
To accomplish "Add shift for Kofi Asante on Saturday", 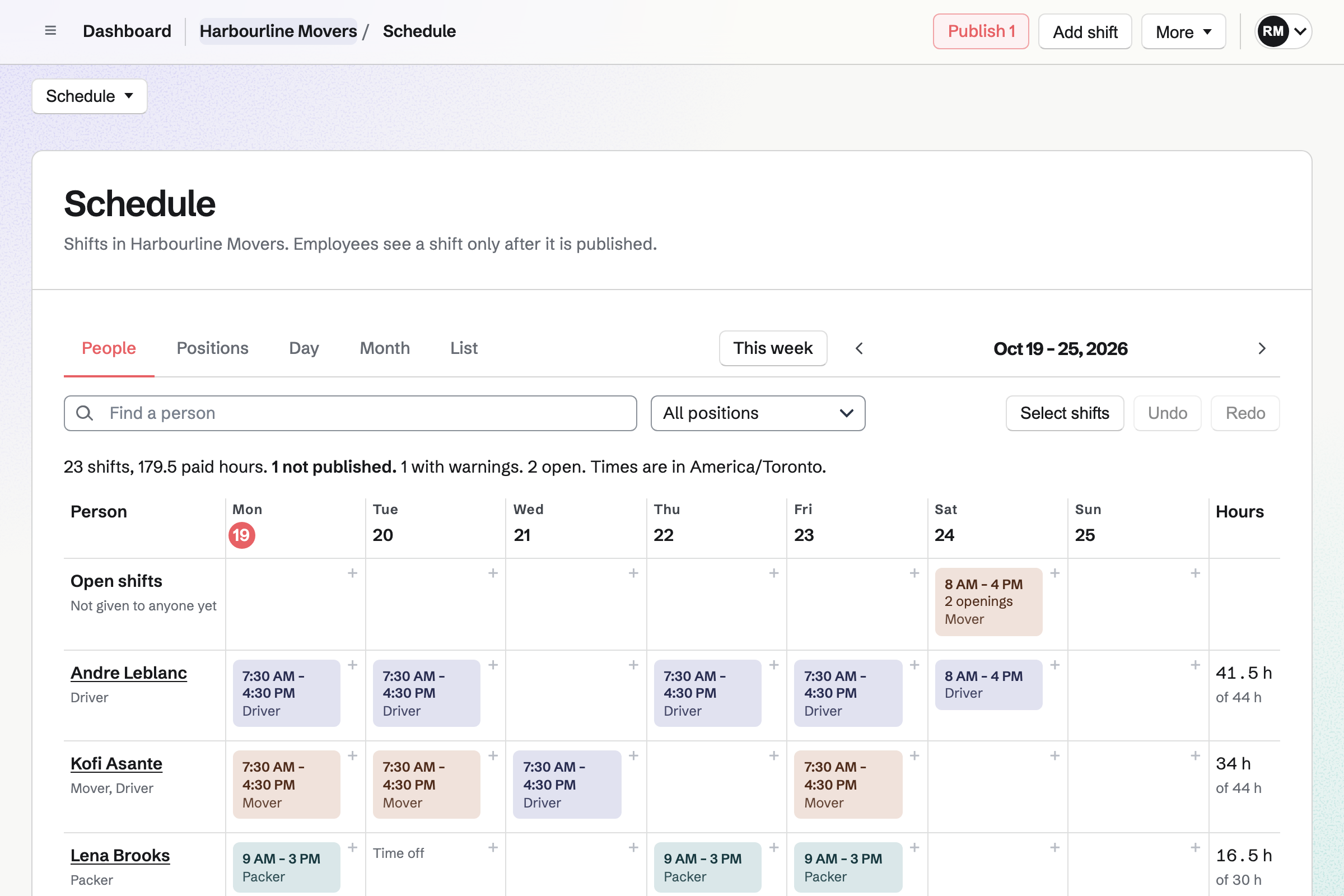I will [1055, 755].
